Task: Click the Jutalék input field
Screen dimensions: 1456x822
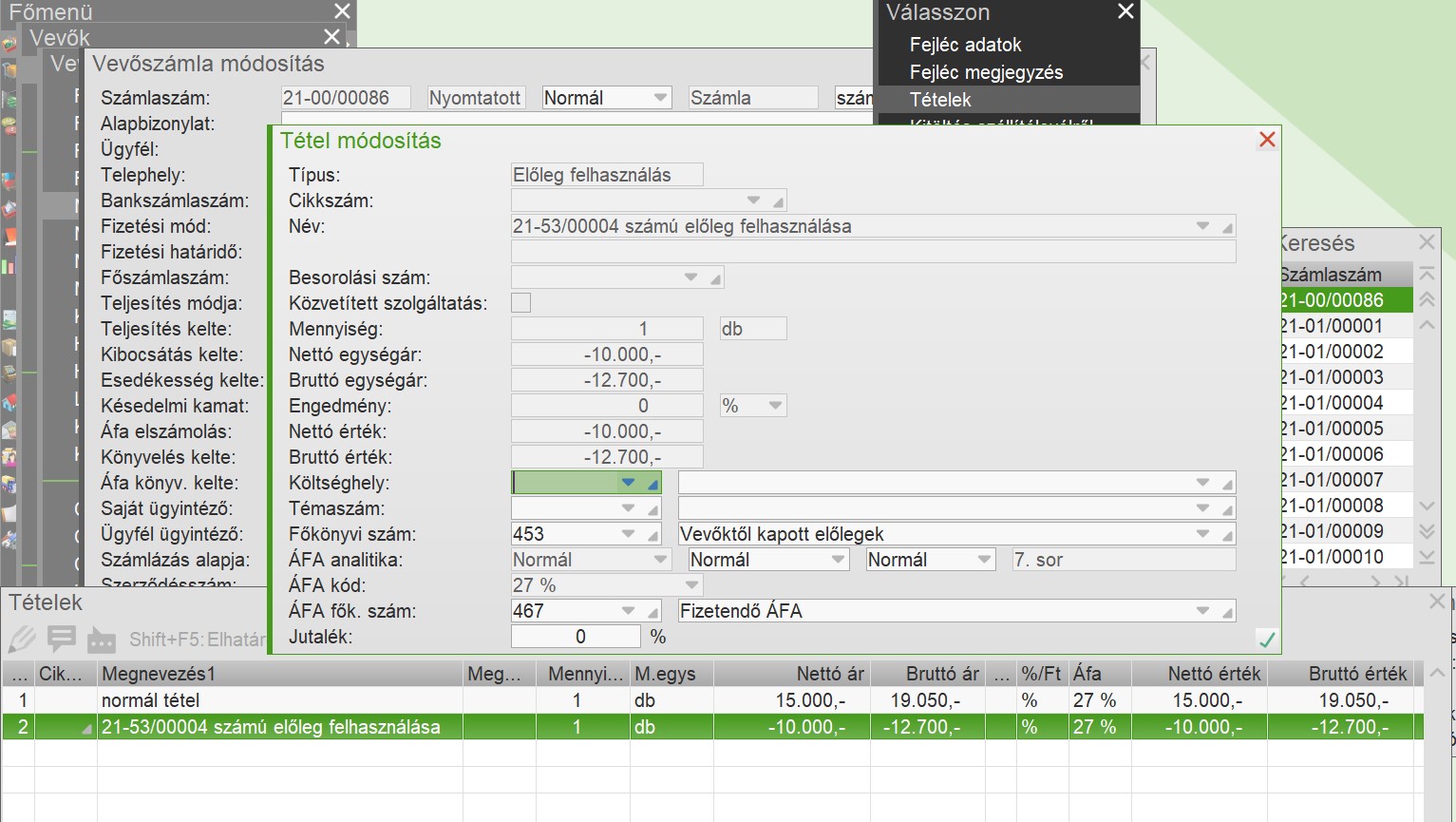Action: click(576, 637)
